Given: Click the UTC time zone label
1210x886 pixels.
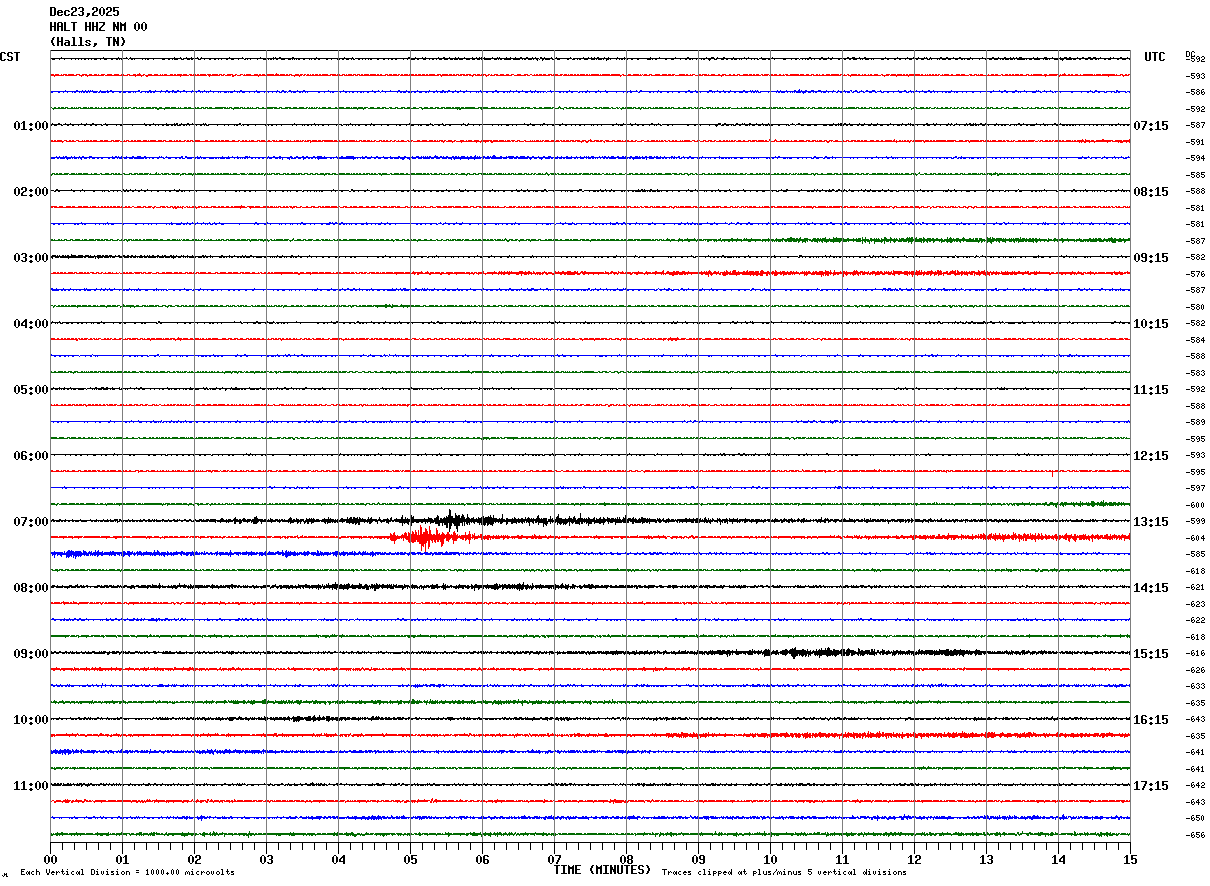Looking at the screenshot, I should click(1155, 57).
